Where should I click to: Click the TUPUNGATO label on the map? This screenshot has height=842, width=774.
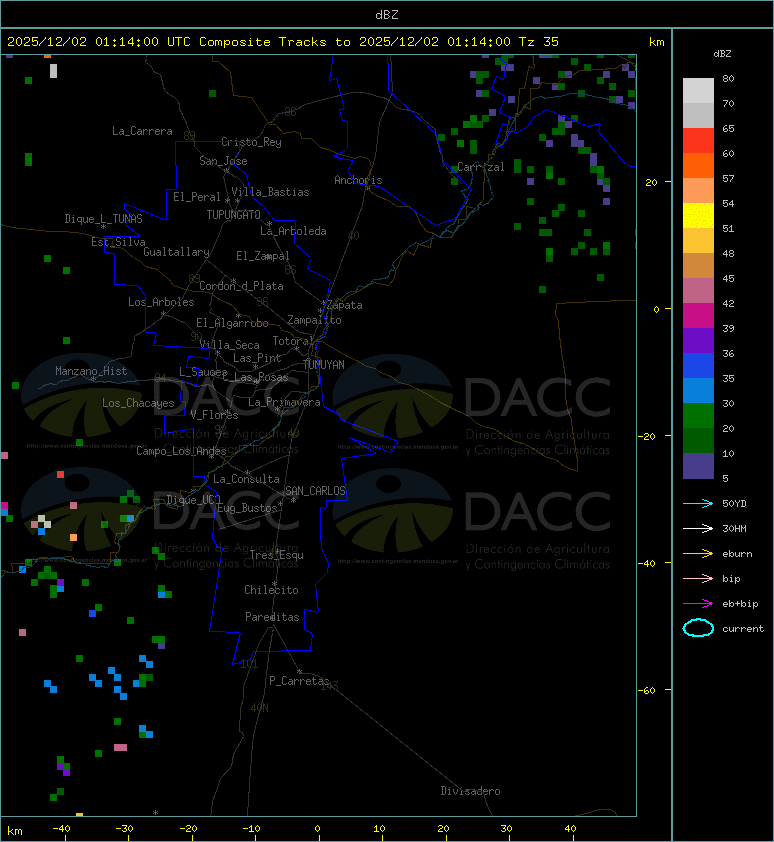click(234, 215)
